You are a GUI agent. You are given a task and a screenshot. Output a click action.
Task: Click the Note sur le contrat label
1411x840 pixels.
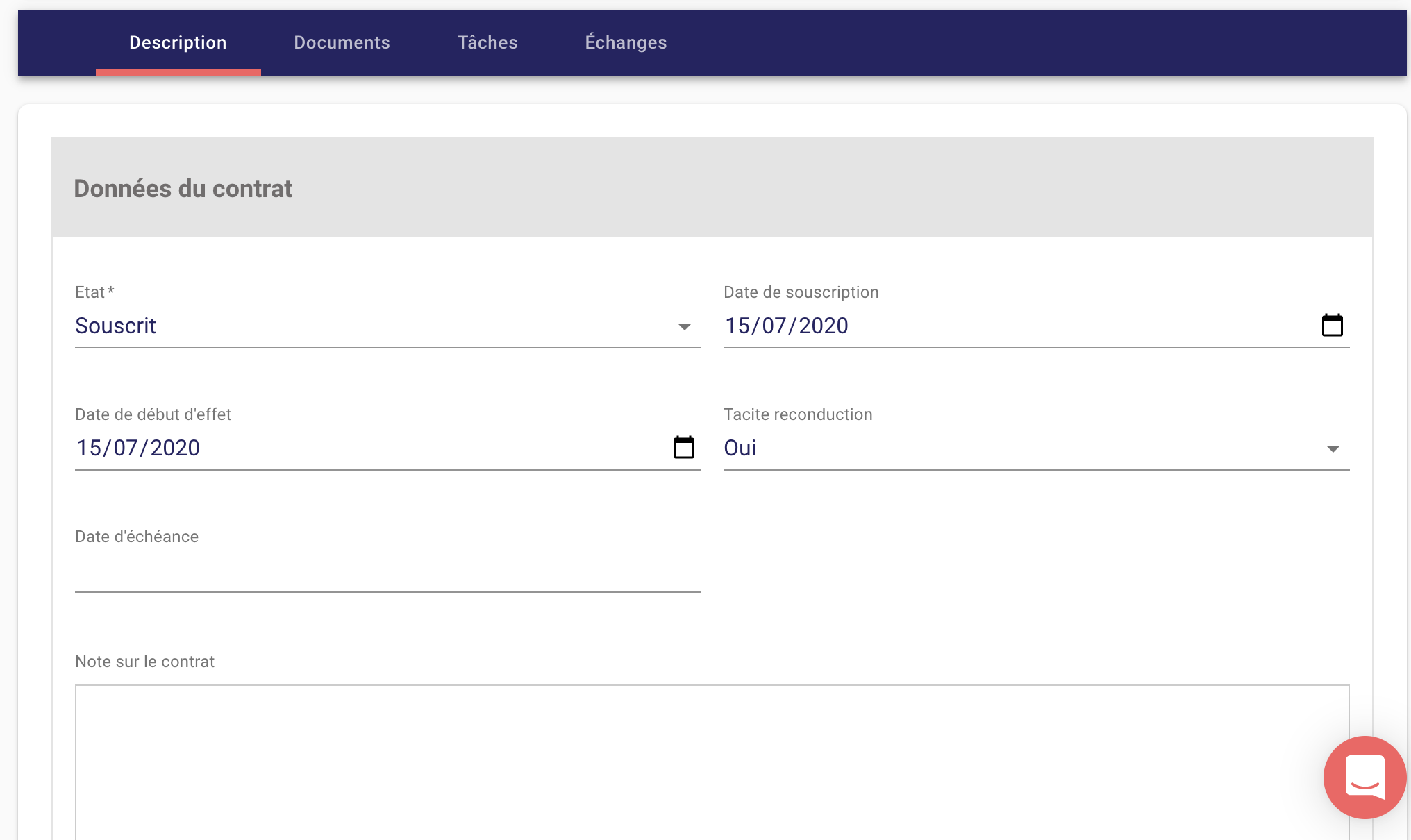pyautogui.click(x=144, y=662)
